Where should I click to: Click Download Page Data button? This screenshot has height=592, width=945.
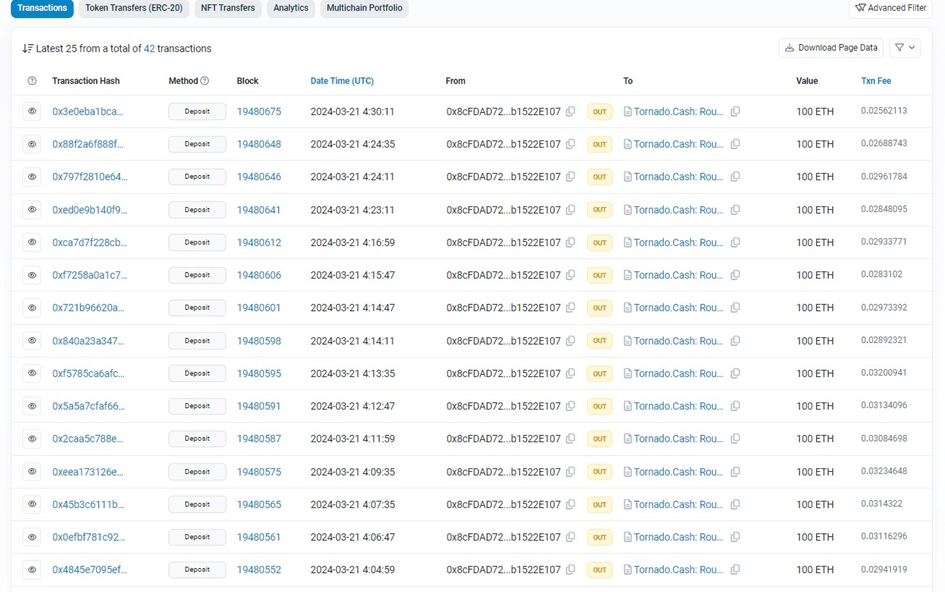click(831, 48)
